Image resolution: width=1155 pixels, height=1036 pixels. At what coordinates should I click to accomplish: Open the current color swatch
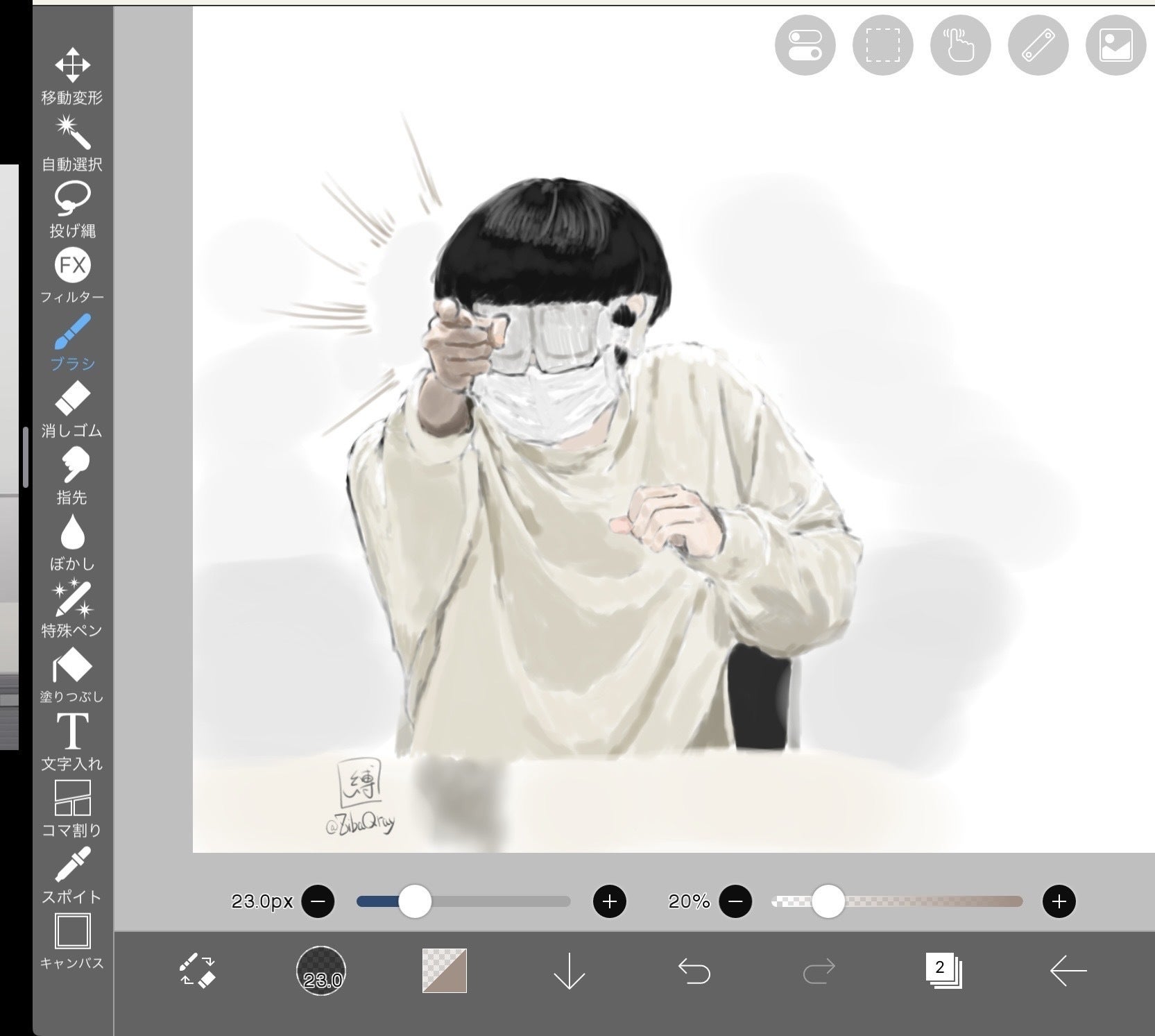445,970
